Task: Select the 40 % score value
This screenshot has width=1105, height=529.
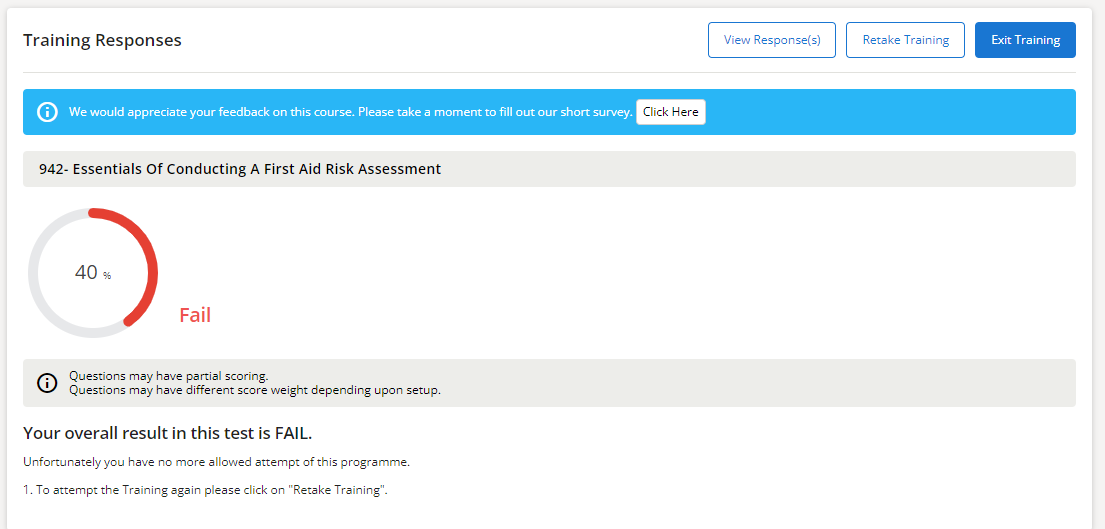Action: [87, 273]
